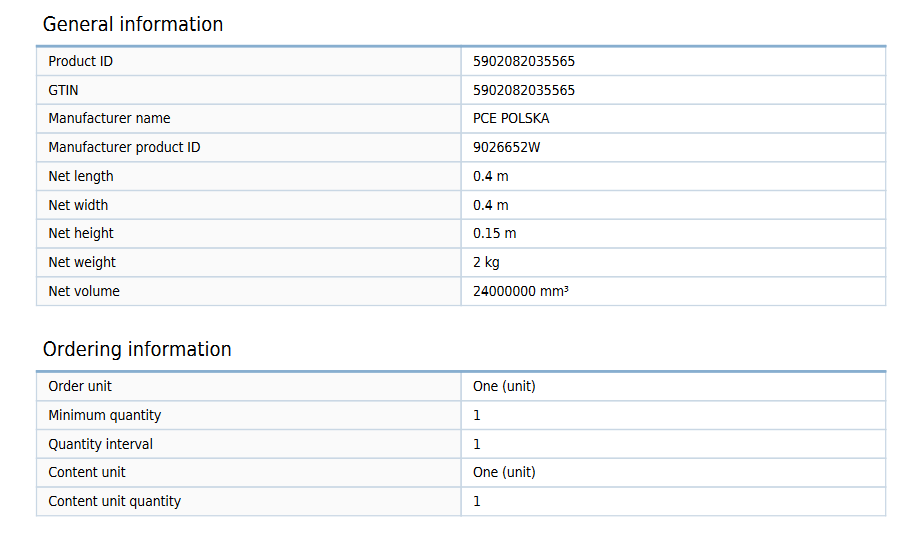The width and height of the screenshot is (916, 544).
Task: Click the Ordering information heading
Action: [137, 349]
